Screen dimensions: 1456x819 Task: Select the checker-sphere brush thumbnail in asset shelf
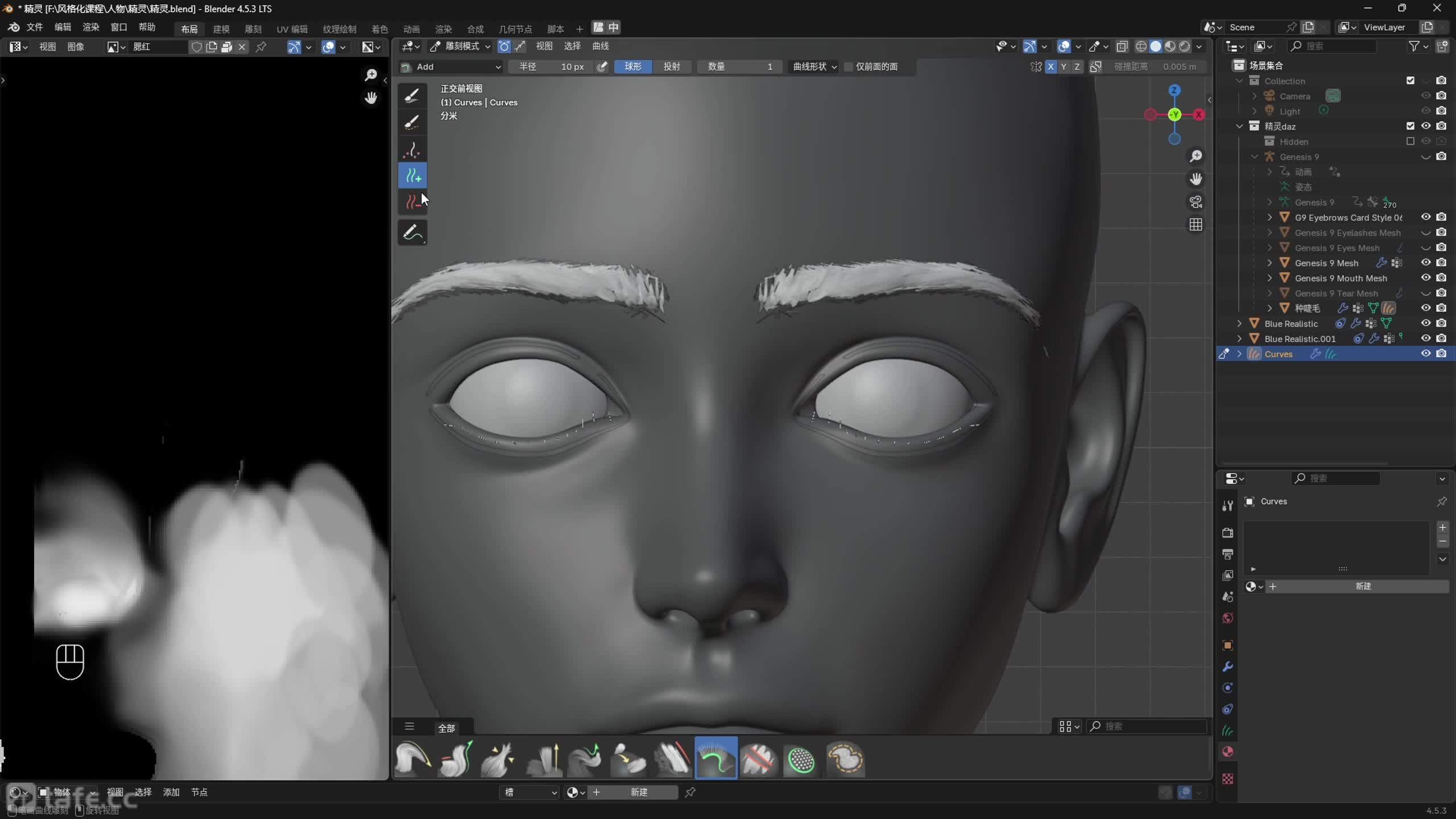pos(801,759)
